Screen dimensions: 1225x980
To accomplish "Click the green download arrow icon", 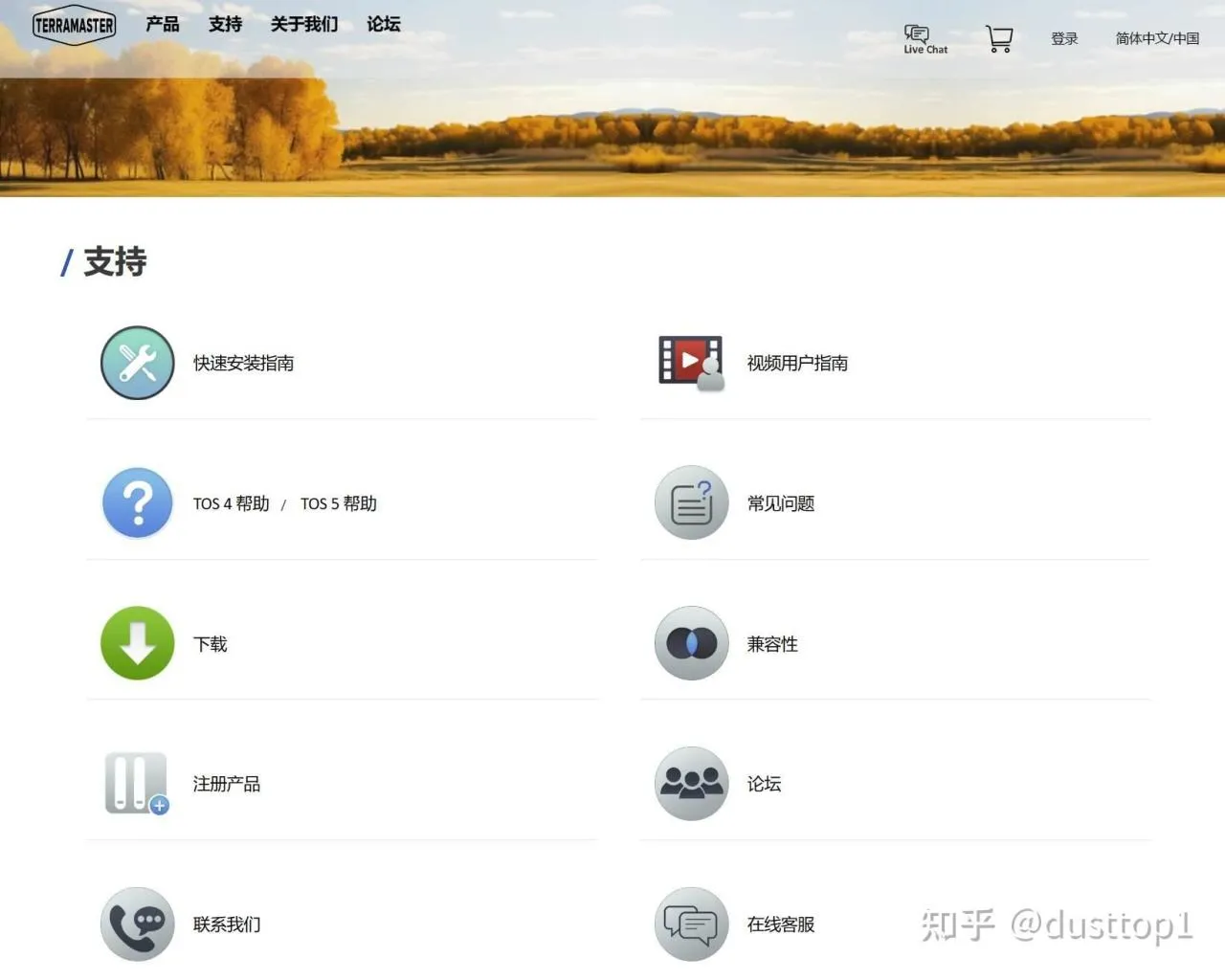I will coord(138,643).
